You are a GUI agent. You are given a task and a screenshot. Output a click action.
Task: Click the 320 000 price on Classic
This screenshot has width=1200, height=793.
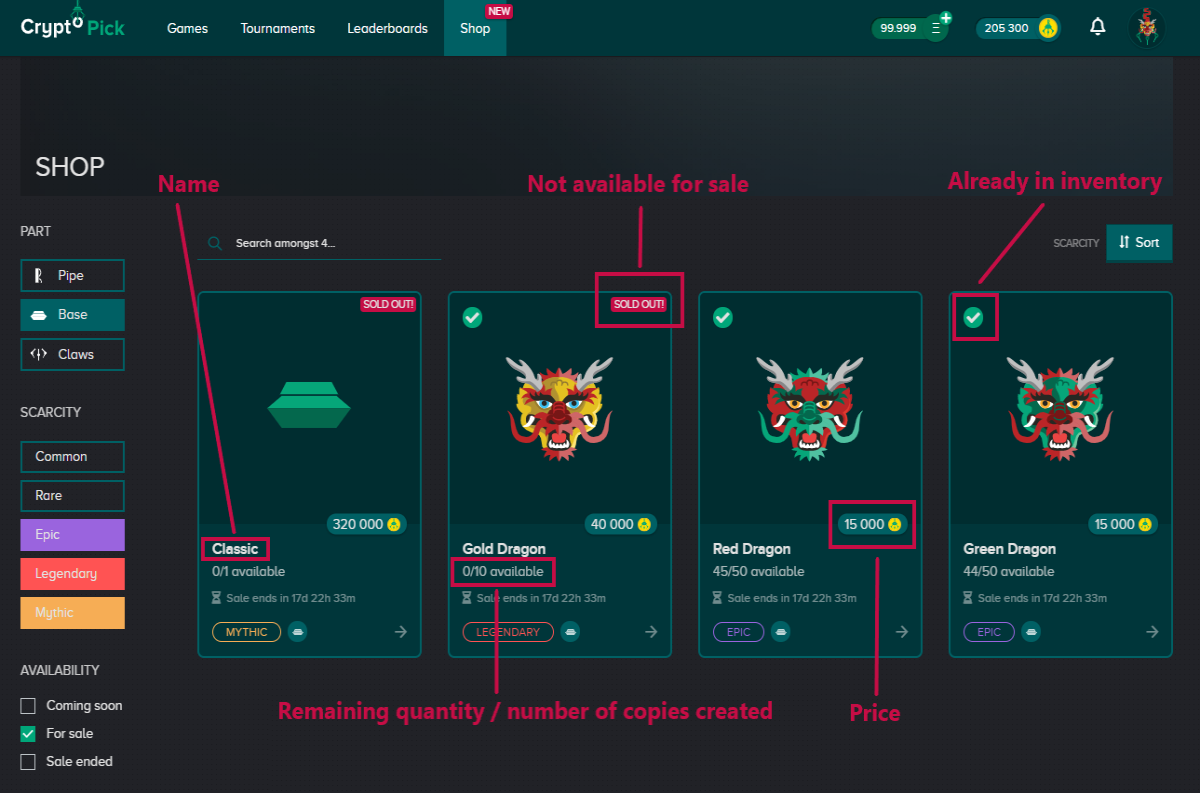coord(367,524)
